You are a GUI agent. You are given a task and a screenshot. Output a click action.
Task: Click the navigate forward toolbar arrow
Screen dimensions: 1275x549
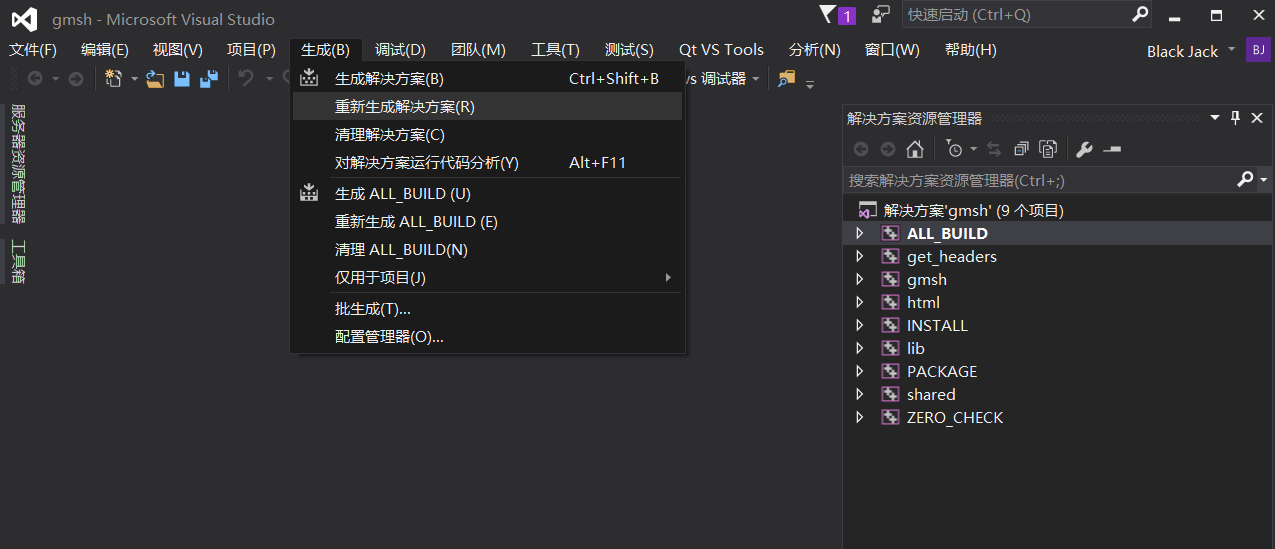76,78
